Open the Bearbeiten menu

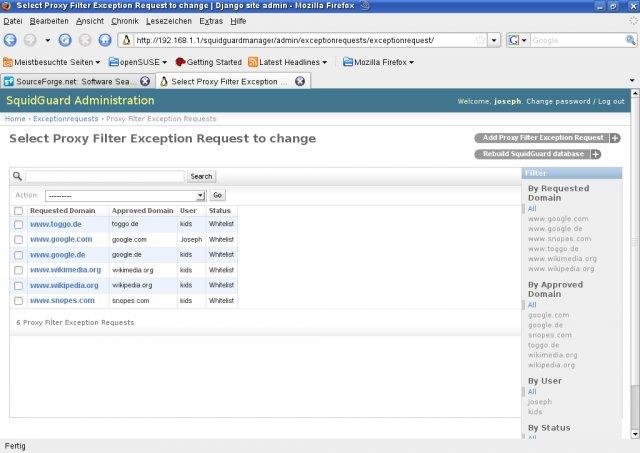pos(49,21)
